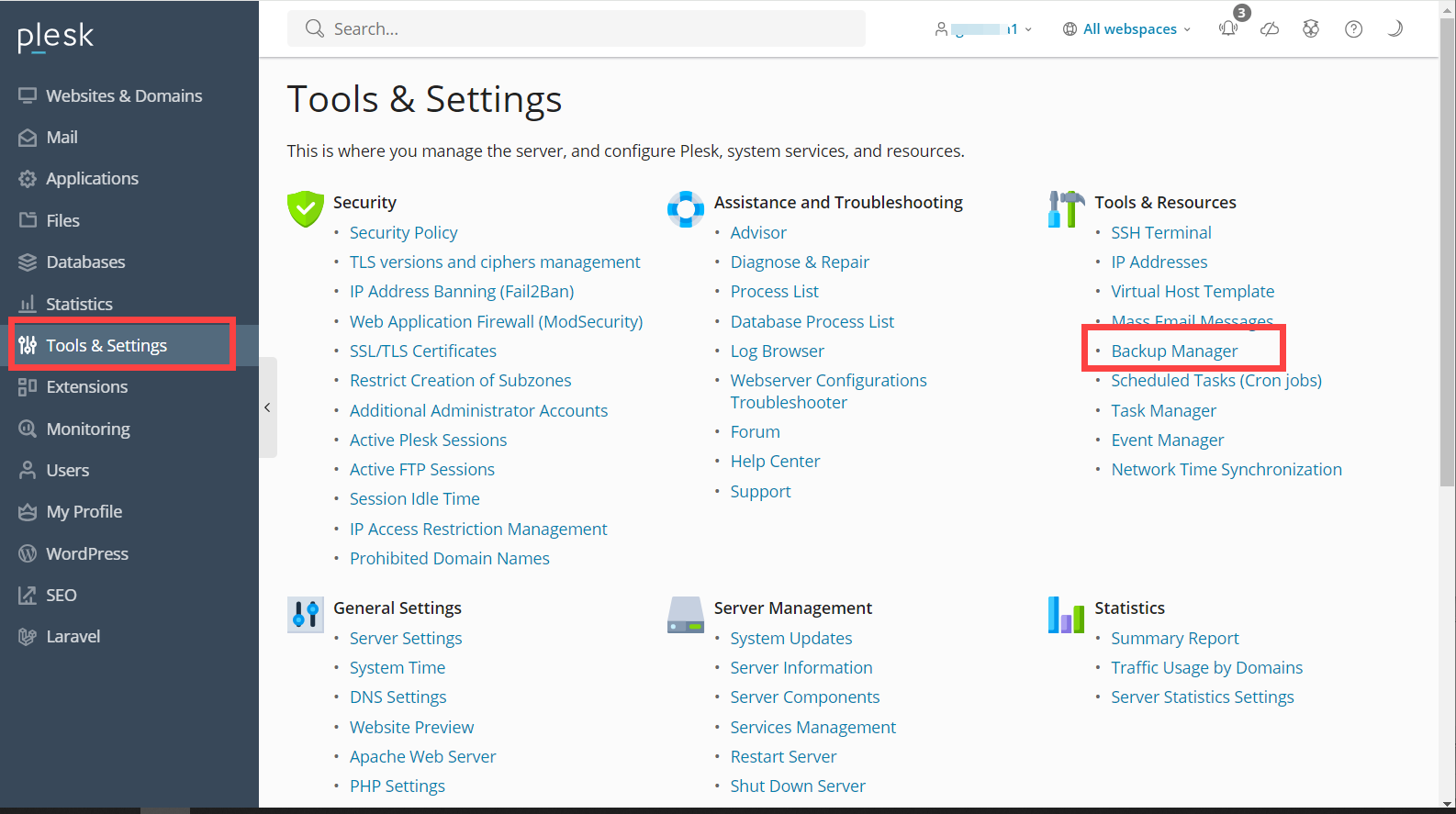Collapse the sidebar with arrow handle
This screenshot has width=1456, height=814.
pyautogui.click(x=267, y=407)
